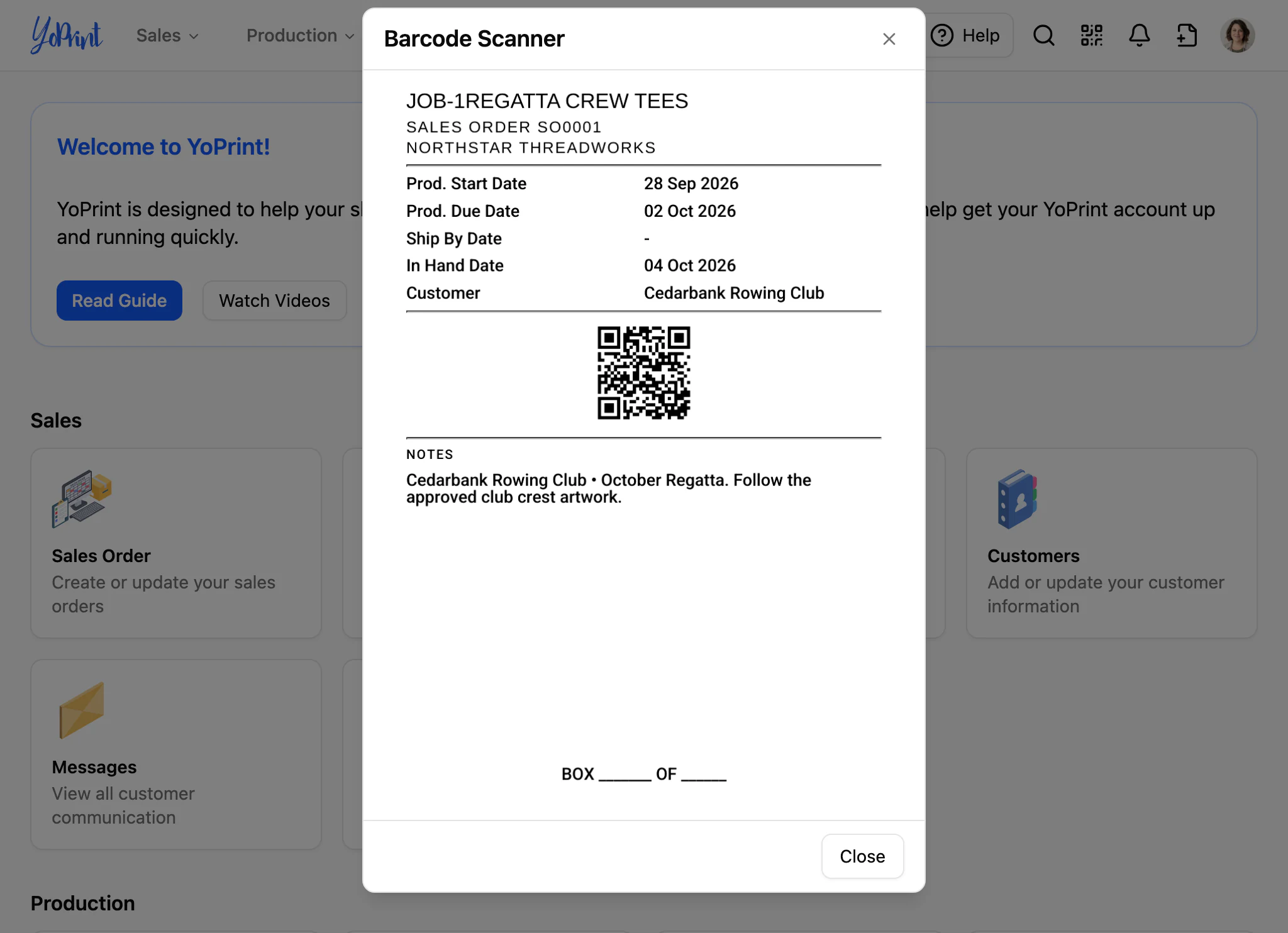Click the 28 Sep 2026 start date
The width and height of the screenshot is (1288, 933).
(x=691, y=184)
